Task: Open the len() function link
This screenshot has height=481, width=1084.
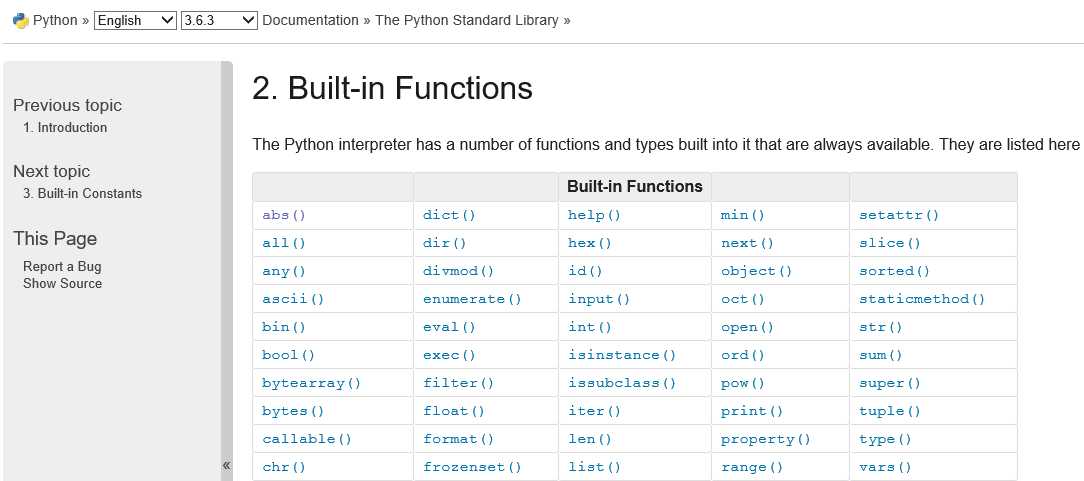Action: pyautogui.click(x=590, y=439)
